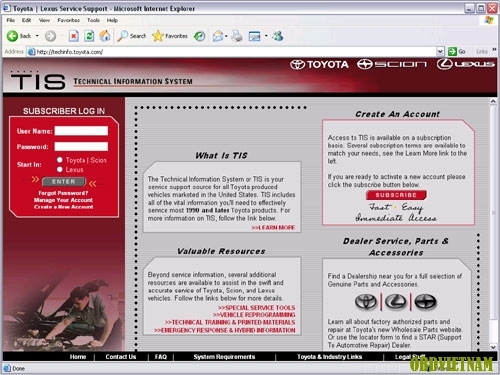Click inside the User Name field
500x375 pixels.
pos(81,131)
